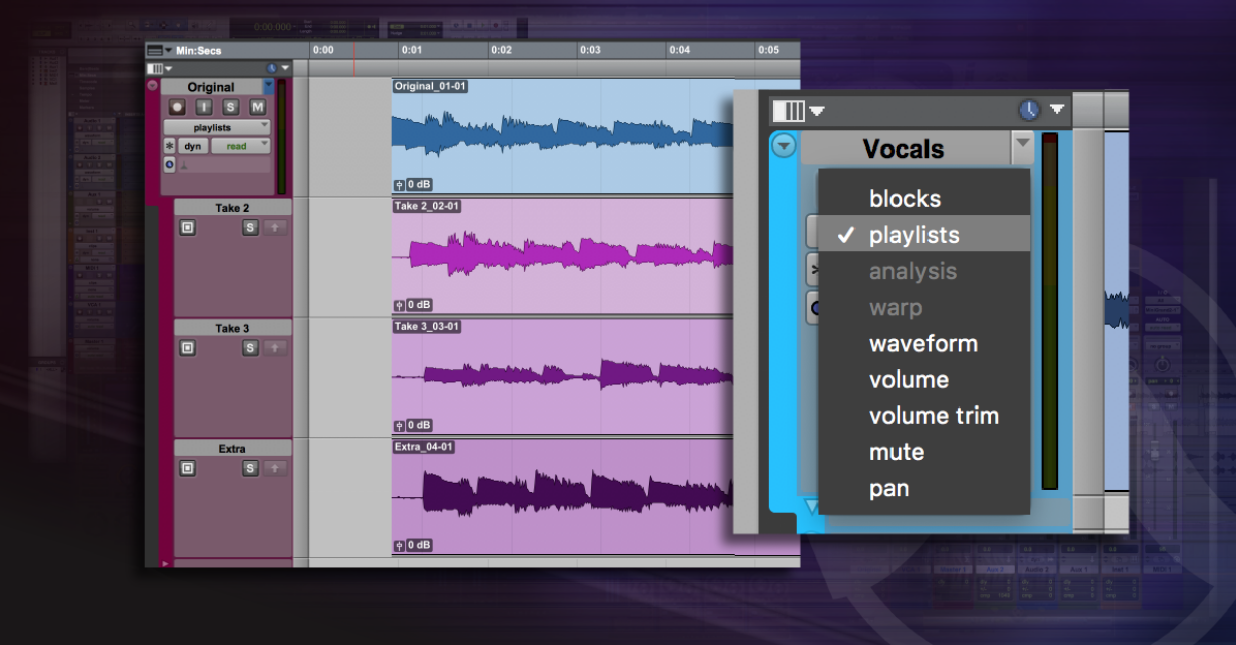Click the Extra lane name
Image resolution: width=1236 pixels, height=645 pixels.
(232, 449)
